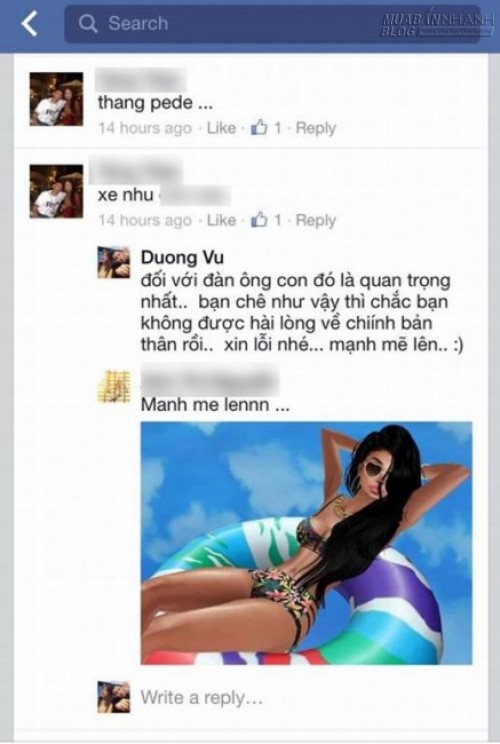This screenshot has width=500, height=744.
Task: Open the 'thang pede' commenter's avatar
Action: click(x=56, y=99)
